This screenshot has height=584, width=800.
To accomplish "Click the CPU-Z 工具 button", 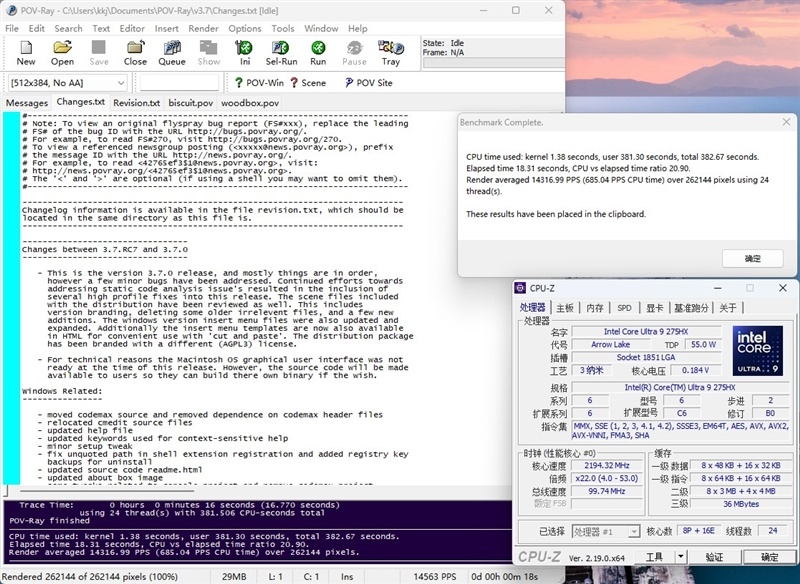I will pyautogui.click(x=655, y=557).
